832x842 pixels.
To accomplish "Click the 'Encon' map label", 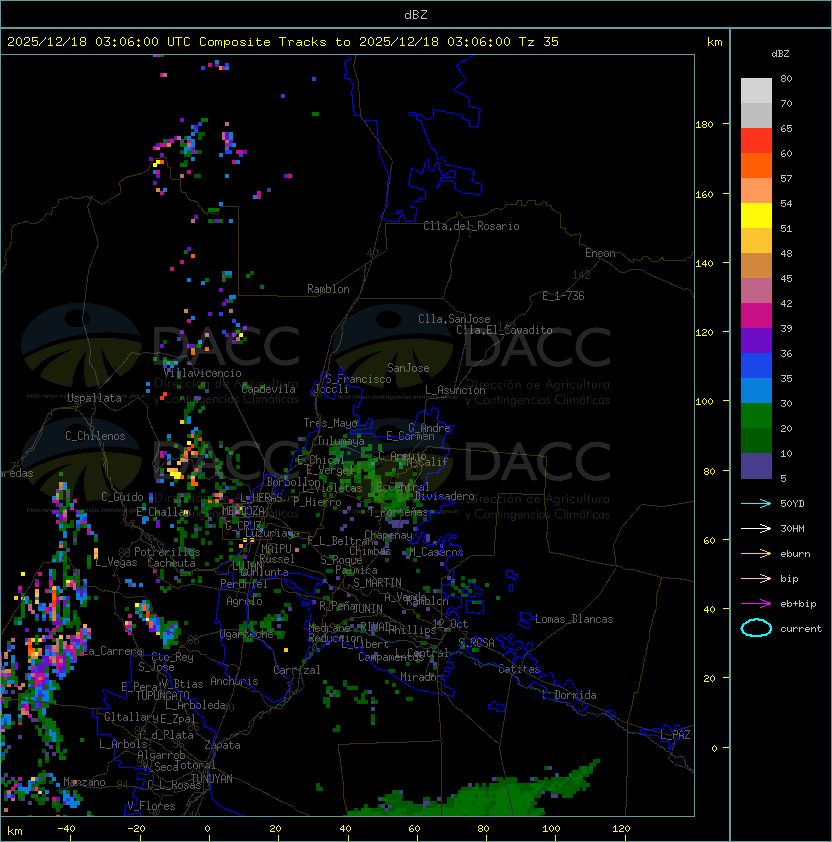I will [x=600, y=253].
